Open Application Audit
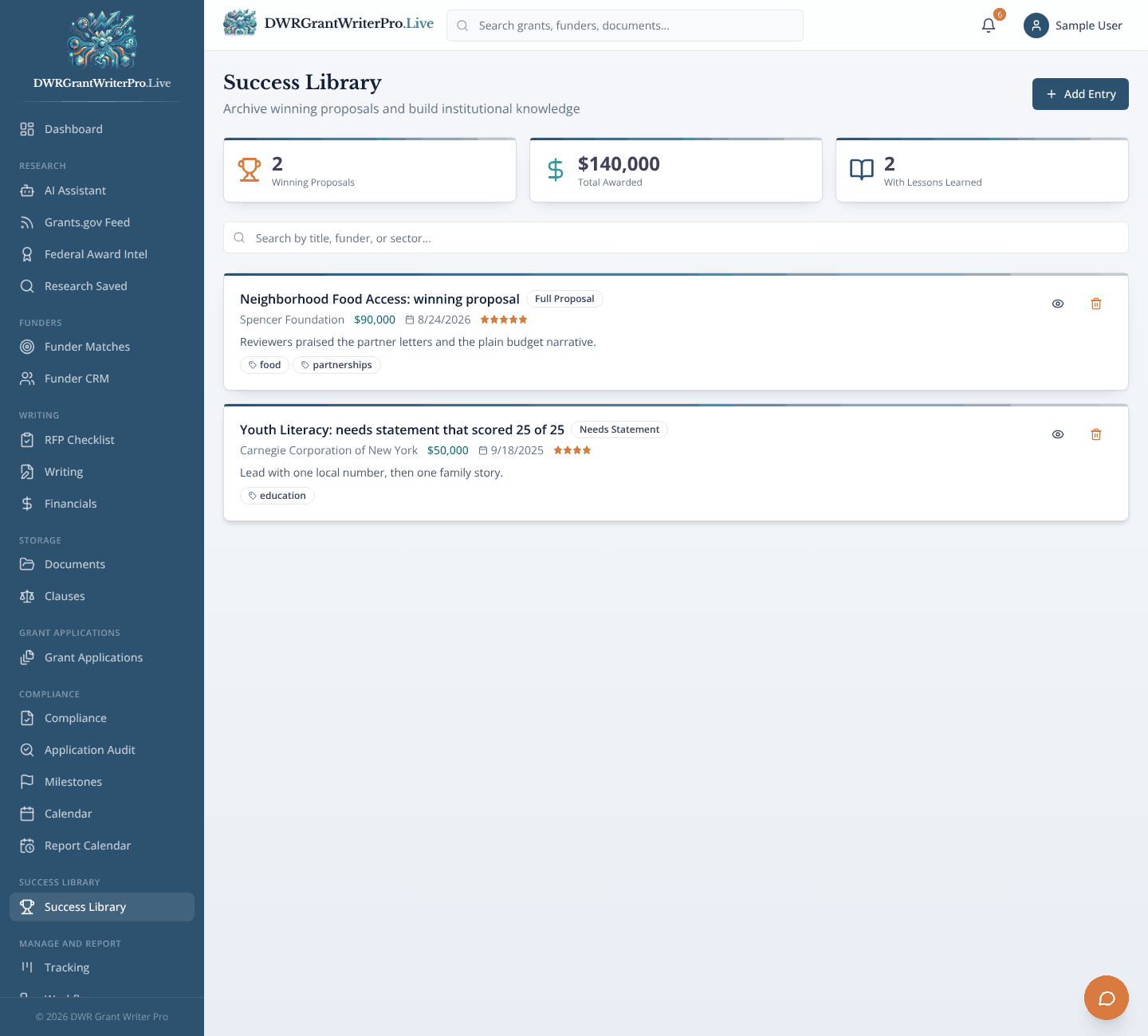 tap(102, 750)
